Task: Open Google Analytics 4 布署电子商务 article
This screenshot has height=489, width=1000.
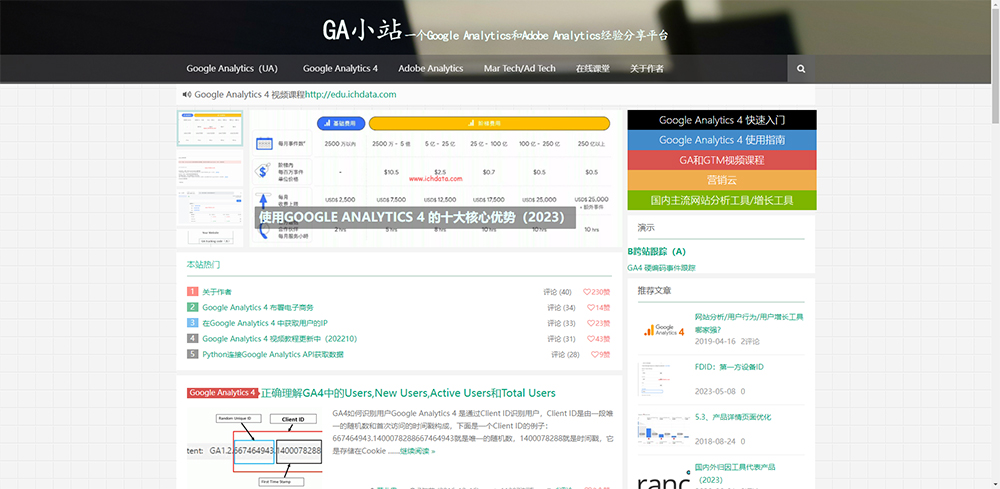Action: 258,307
